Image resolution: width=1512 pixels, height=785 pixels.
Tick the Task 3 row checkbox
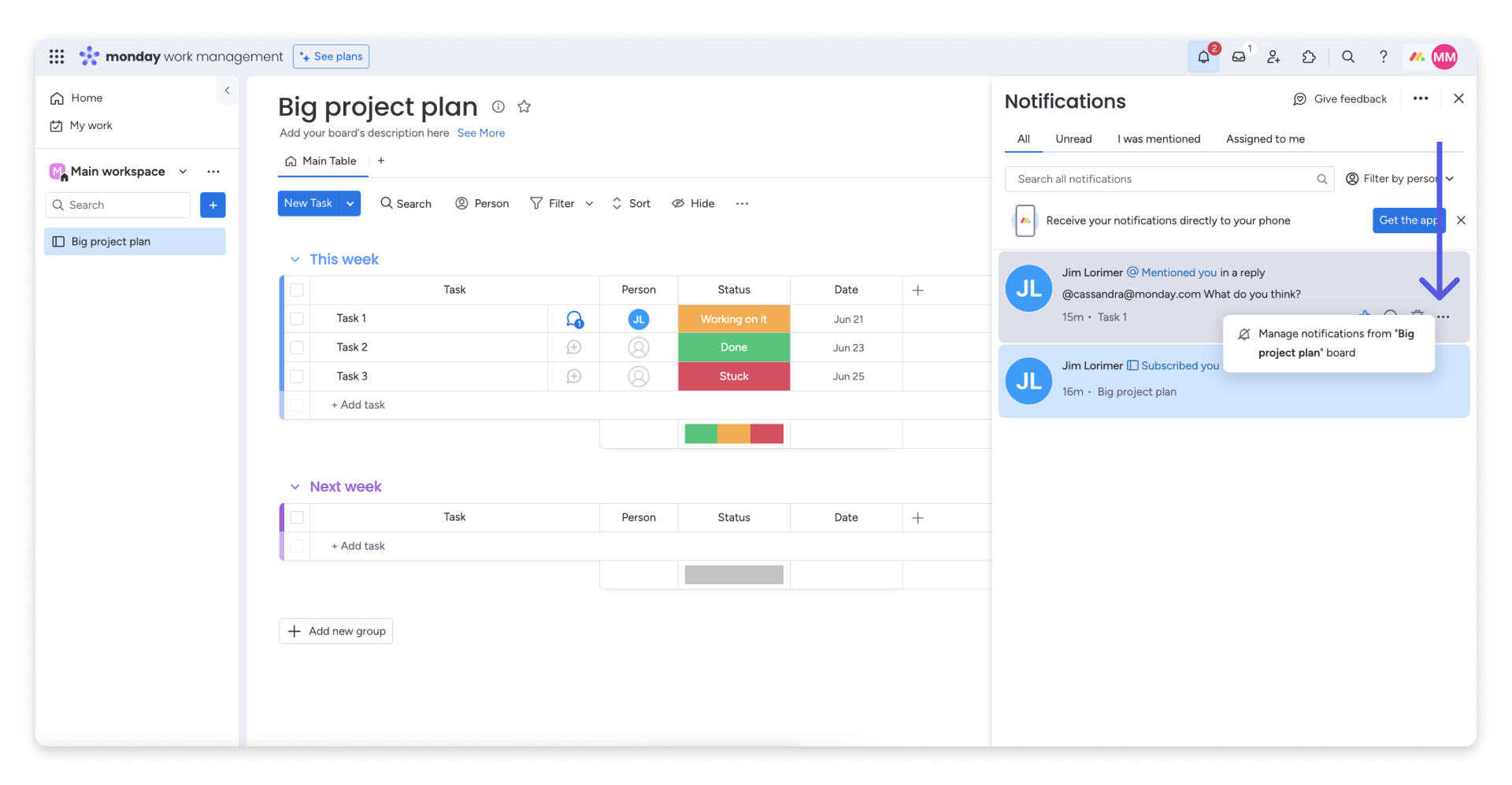click(297, 376)
